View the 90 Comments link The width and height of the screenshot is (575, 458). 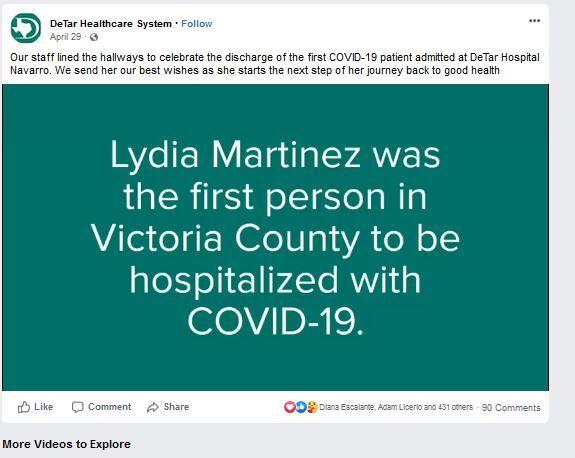tap(511, 408)
